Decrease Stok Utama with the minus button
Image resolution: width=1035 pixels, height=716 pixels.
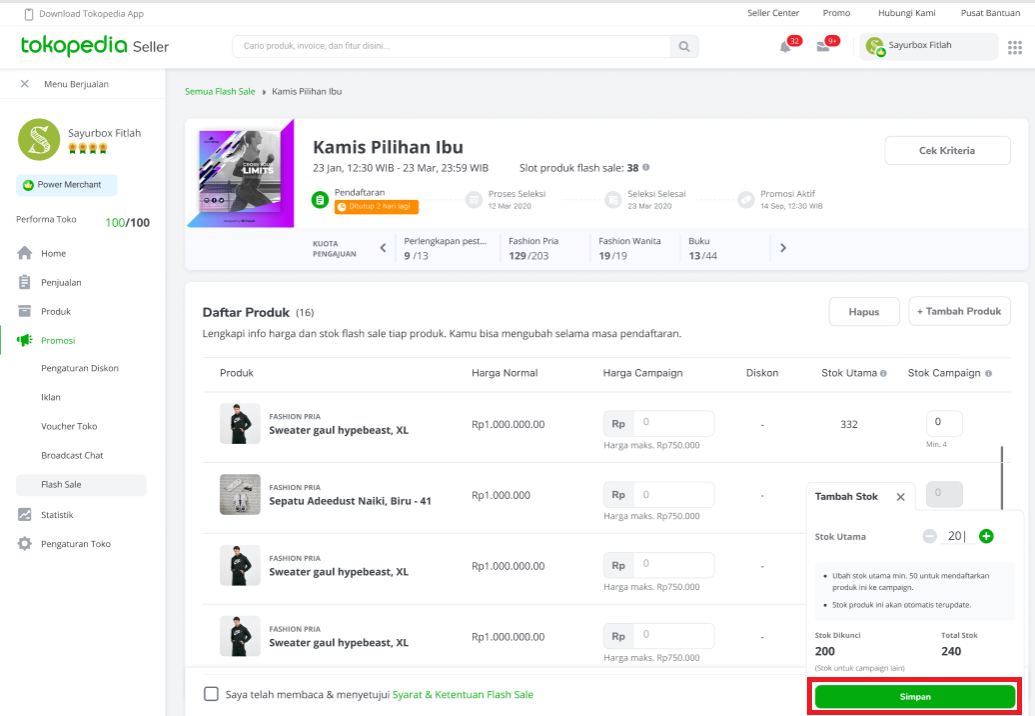tap(929, 536)
